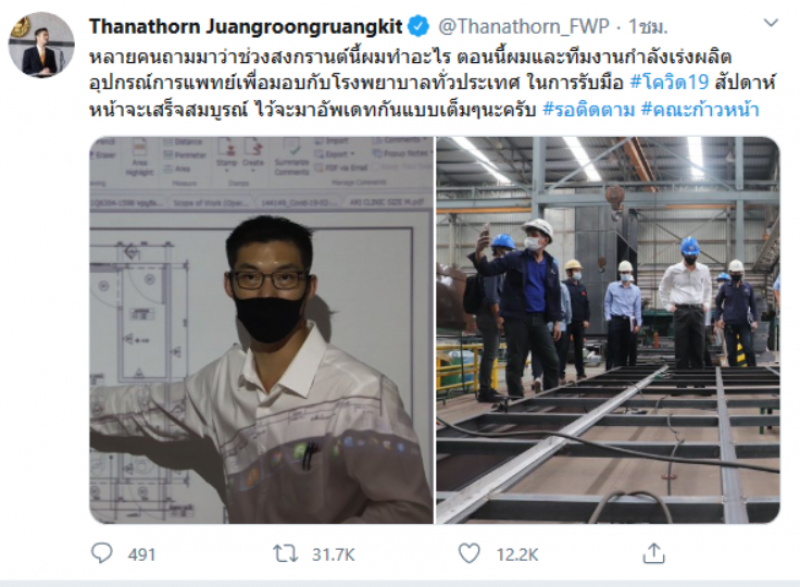View the factory workers photo
Screen dimensions: 800x587
(x=608, y=330)
